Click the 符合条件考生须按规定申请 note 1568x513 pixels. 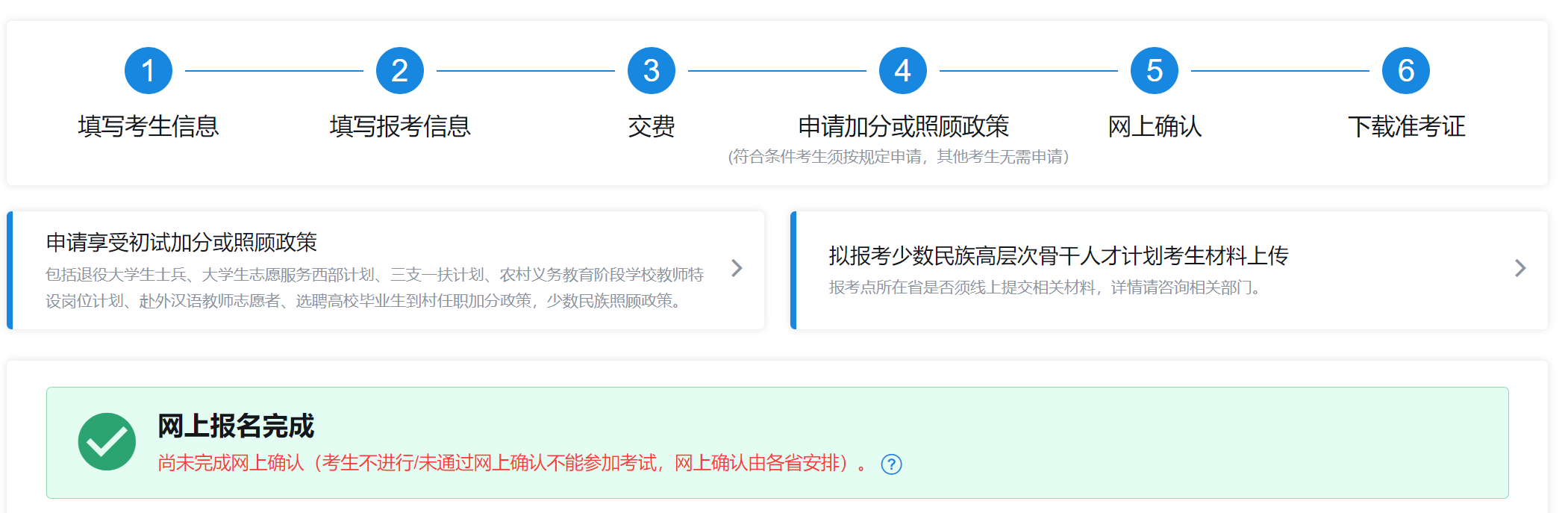[x=899, y=156]
